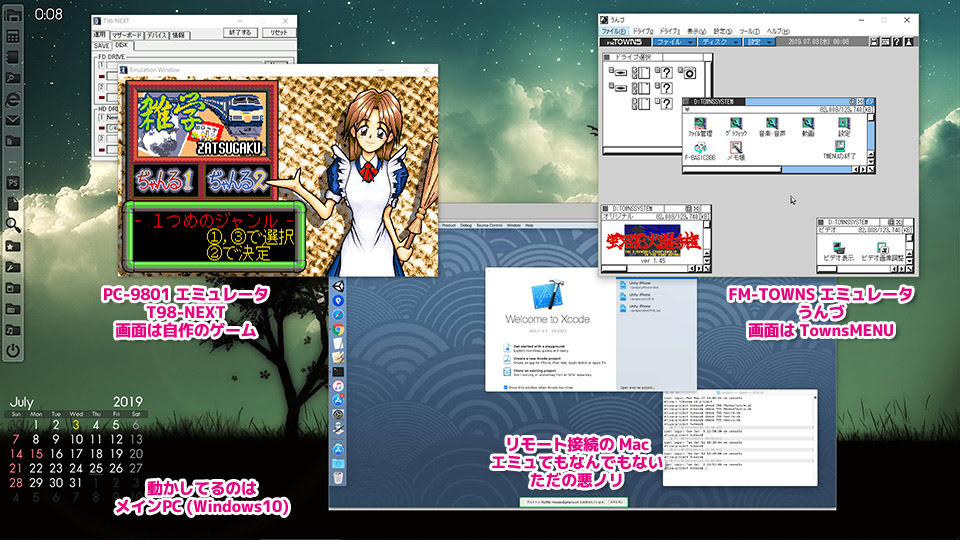Click 'Clone an existing project' in Xcode
Viewport: 960px width, 540px height.
point(536,372)
